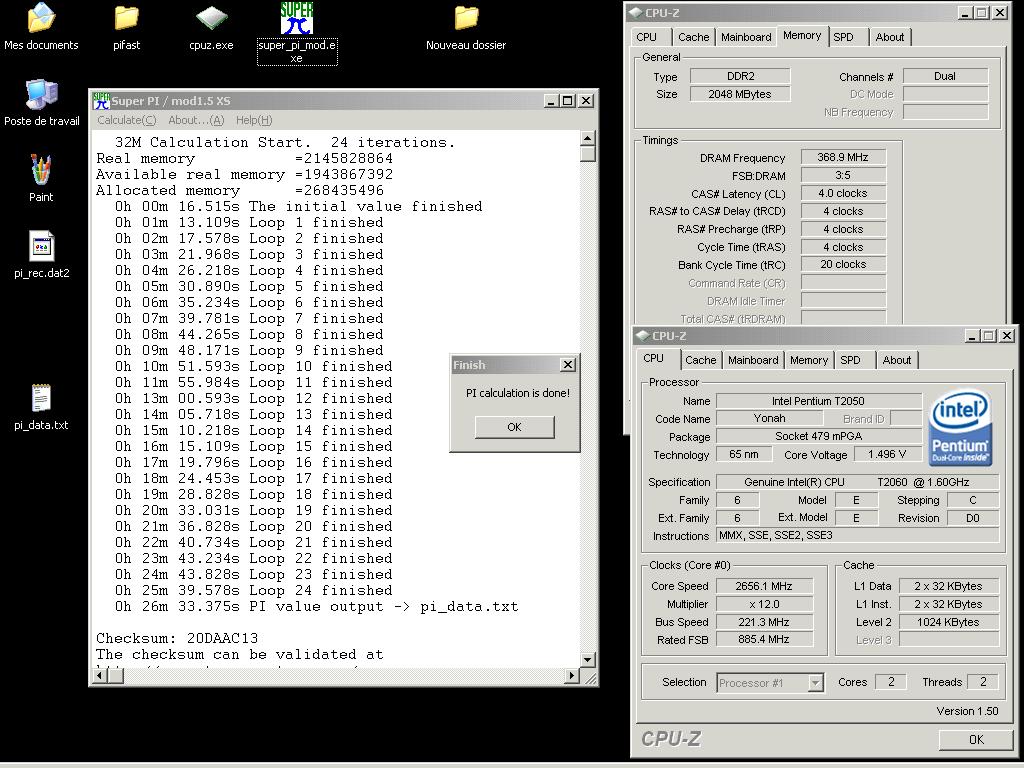
Task: Close the Finish dialog with X
Action: pos(568,365)
